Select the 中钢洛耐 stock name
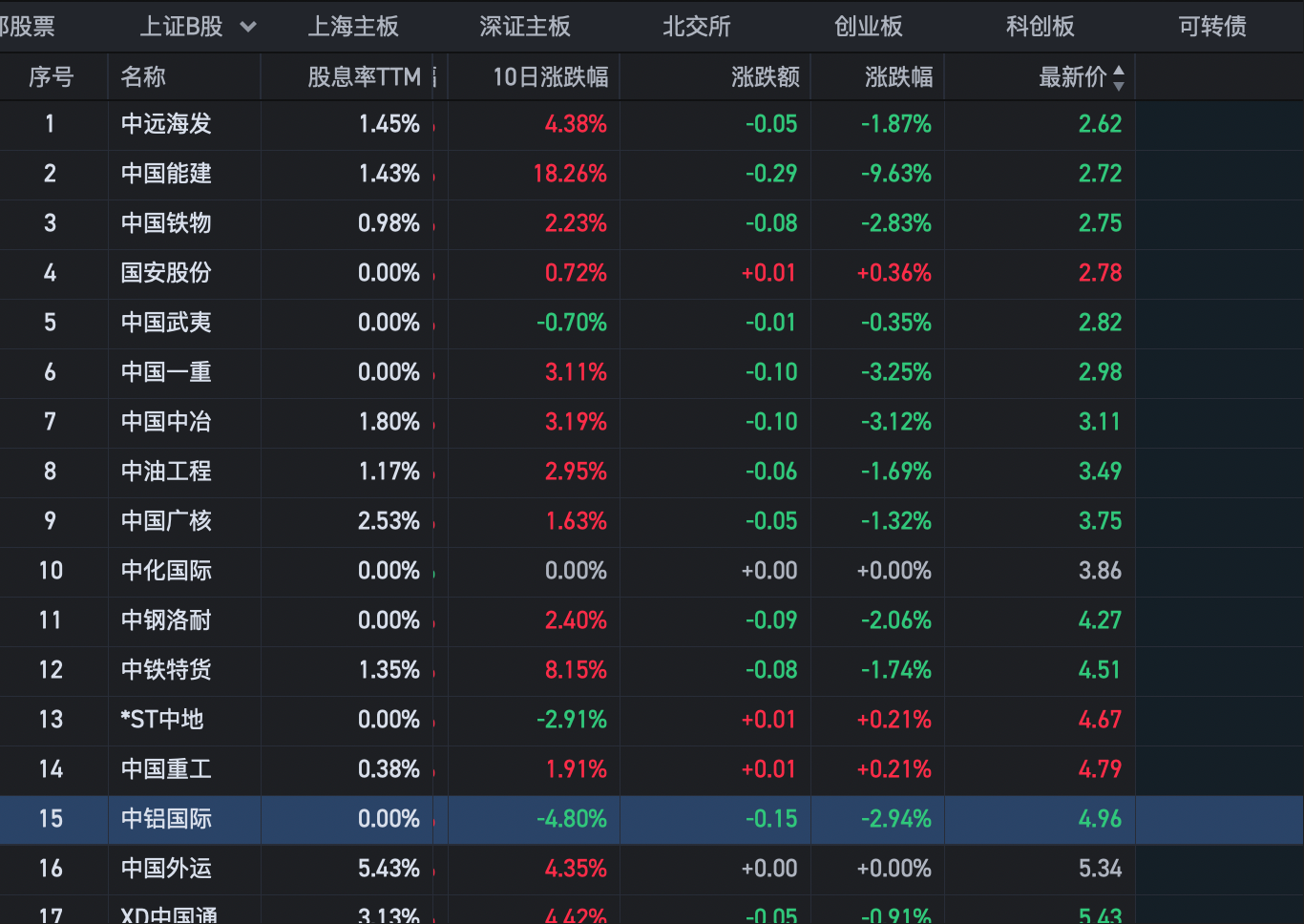 pos(166,620)
